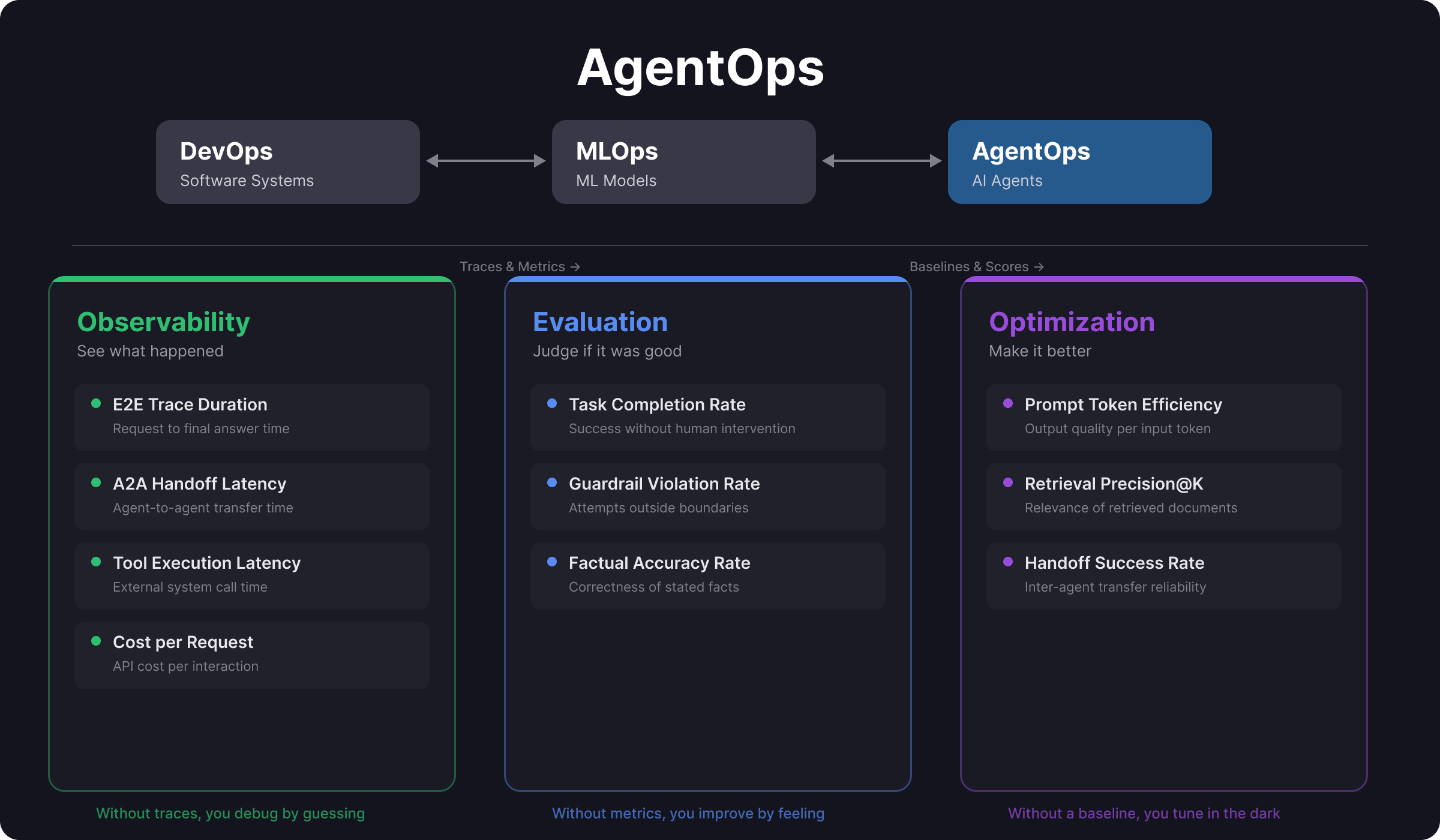This screenshot has height=840, width=1440.
Task: Click 'Without metrics, you improve by feeling'
Action: [688, 814]
